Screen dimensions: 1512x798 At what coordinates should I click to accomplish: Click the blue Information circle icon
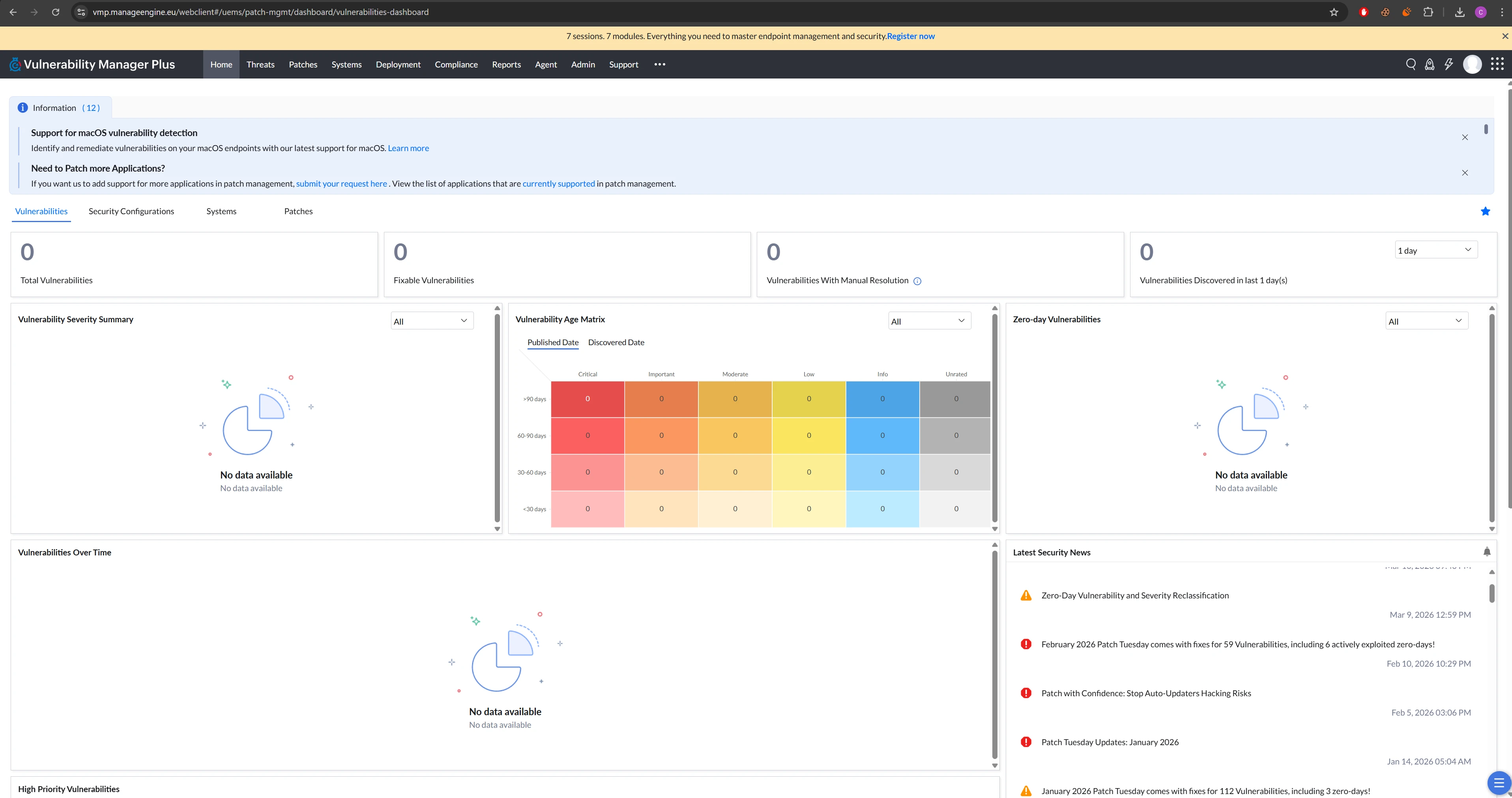[23, 107]
